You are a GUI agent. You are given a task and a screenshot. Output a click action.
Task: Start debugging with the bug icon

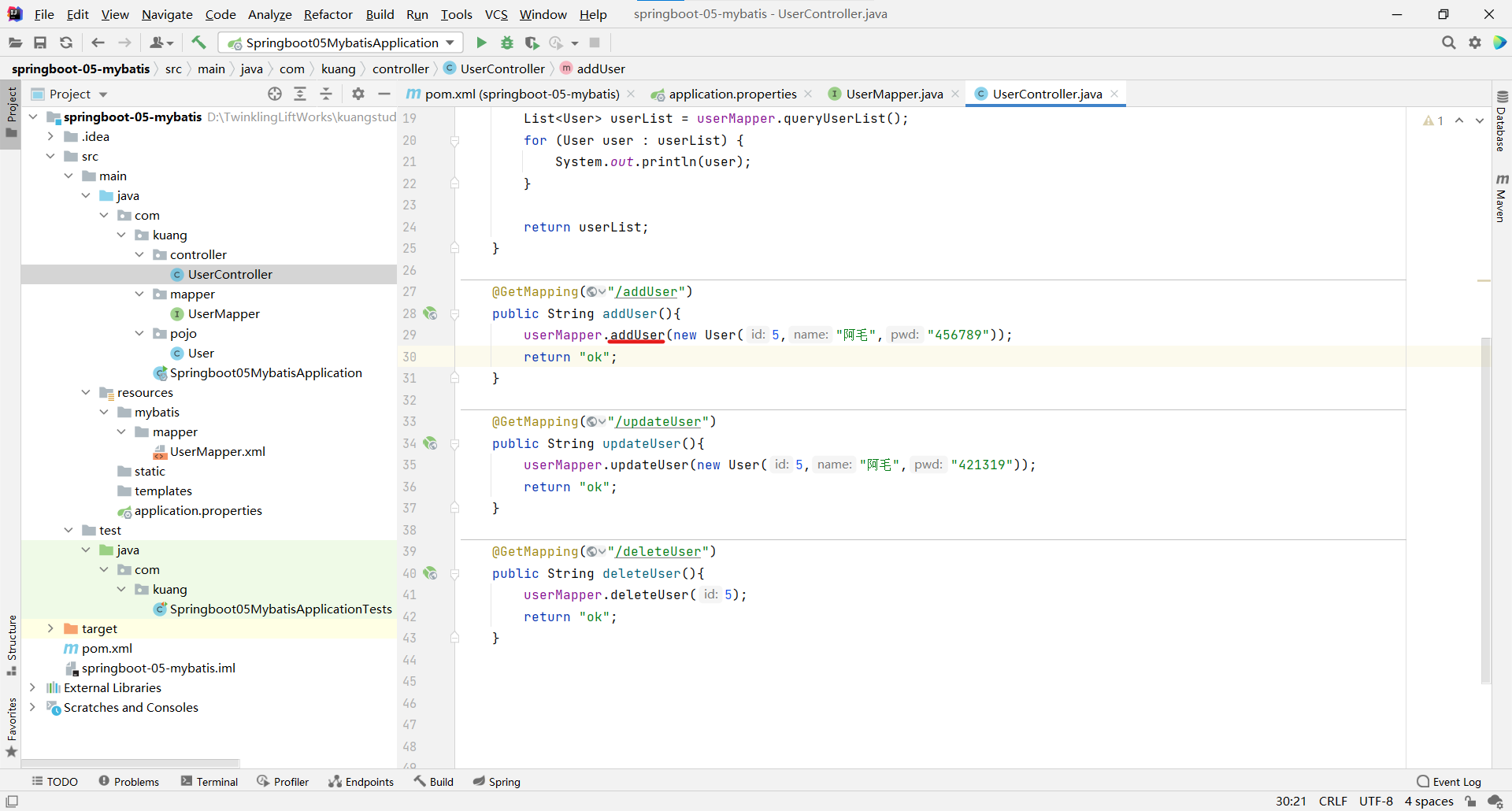[507, 43]
